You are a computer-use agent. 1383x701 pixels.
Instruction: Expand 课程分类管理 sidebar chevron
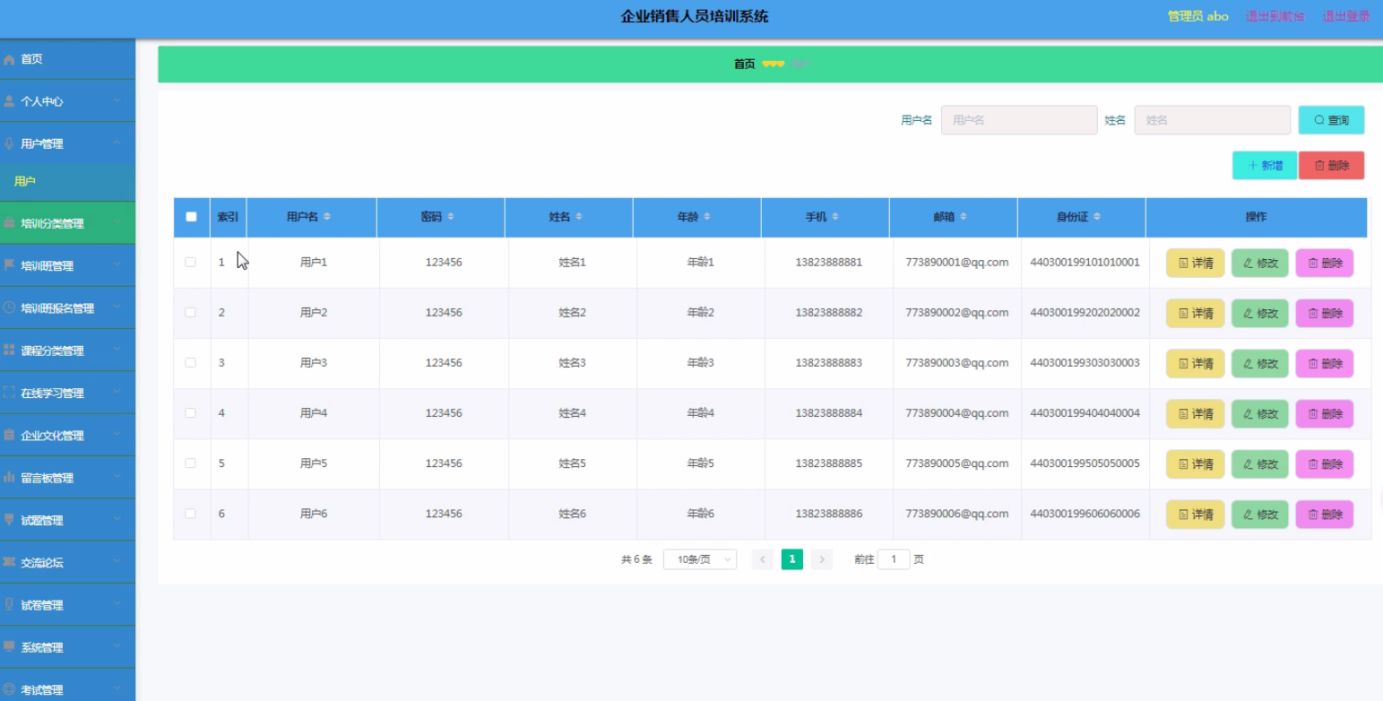tap(118, 351)
